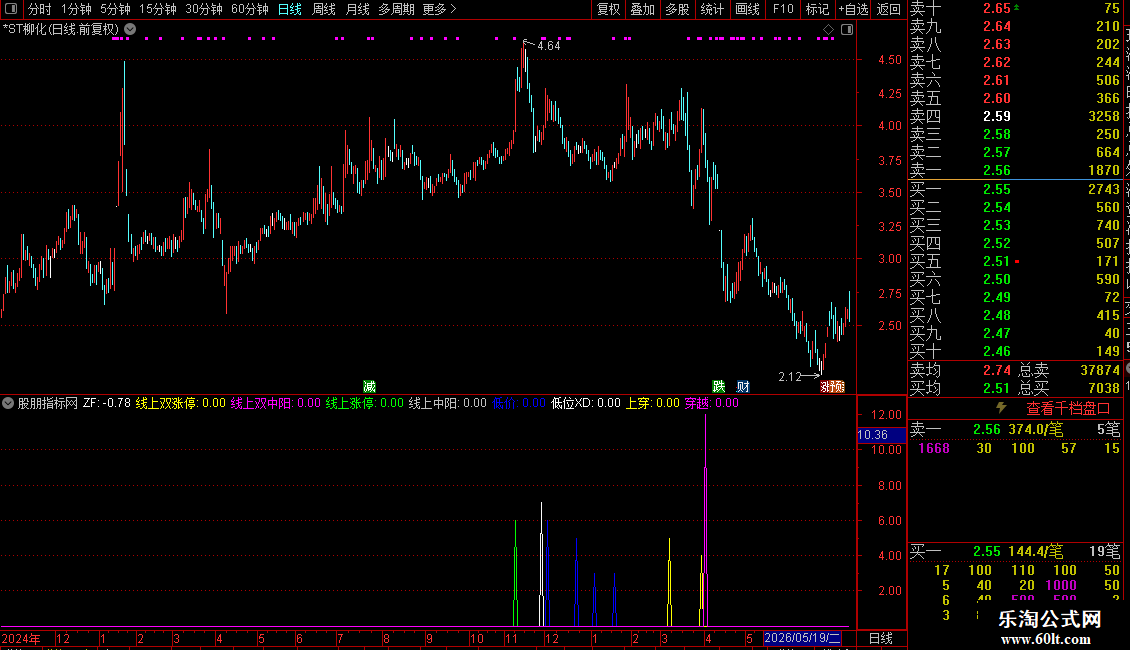1130x650 pixels.
Task: Select the 买十 2.46 order row
Action: click(1015, 351)
